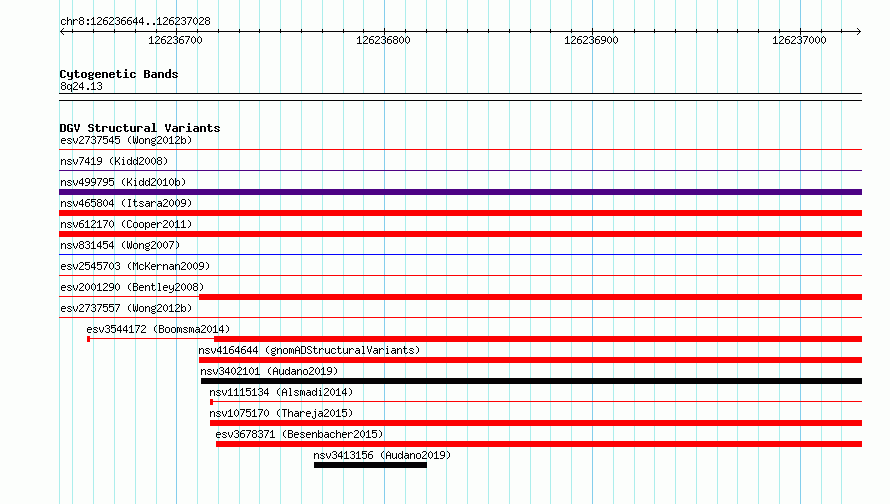Select nsv465804 (Itsara2009) label

click(x=126, y=203)
